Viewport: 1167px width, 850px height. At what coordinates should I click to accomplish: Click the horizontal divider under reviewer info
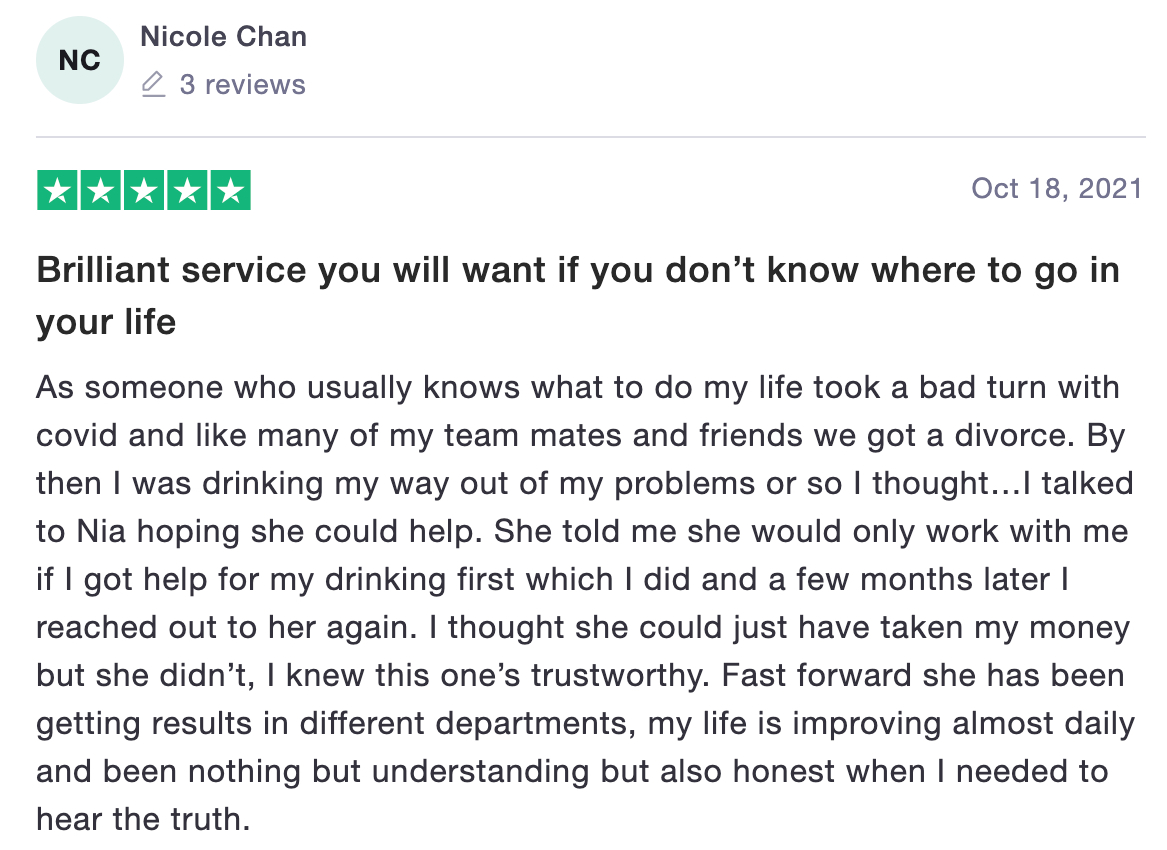coord(591,137)
